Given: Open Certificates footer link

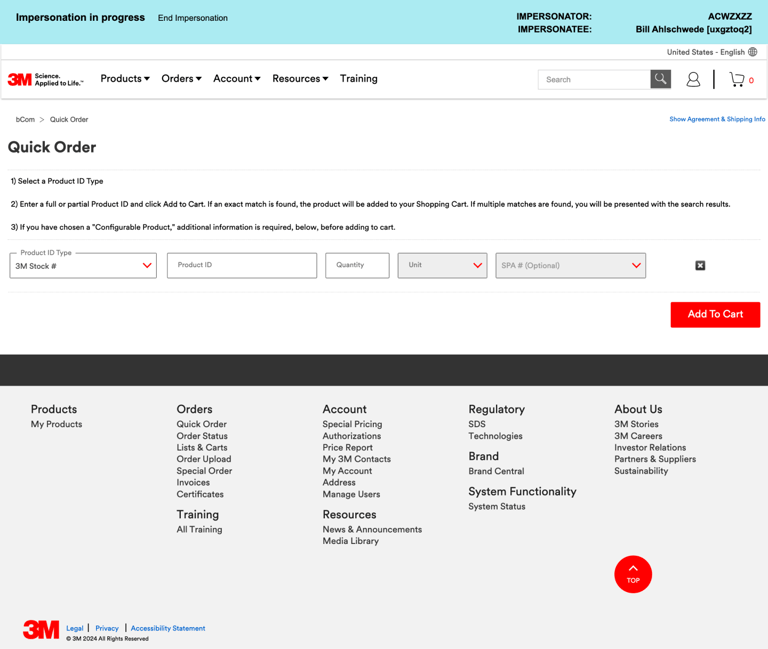Looking at the screenshot, I should pos(200,494).
